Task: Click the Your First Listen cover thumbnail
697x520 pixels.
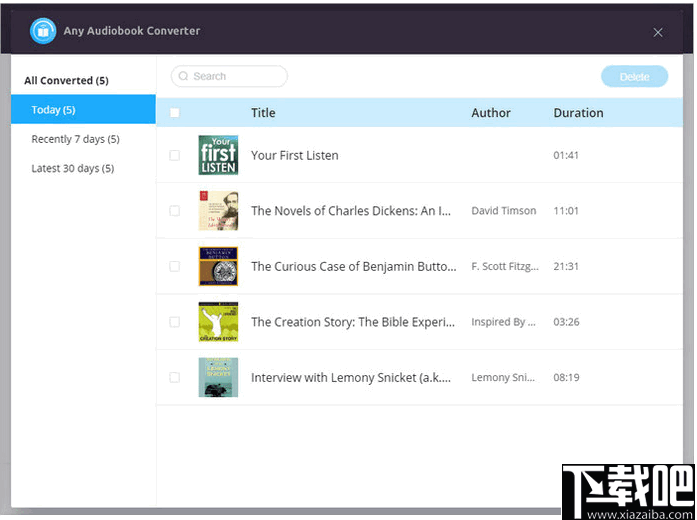Action: 218,155
